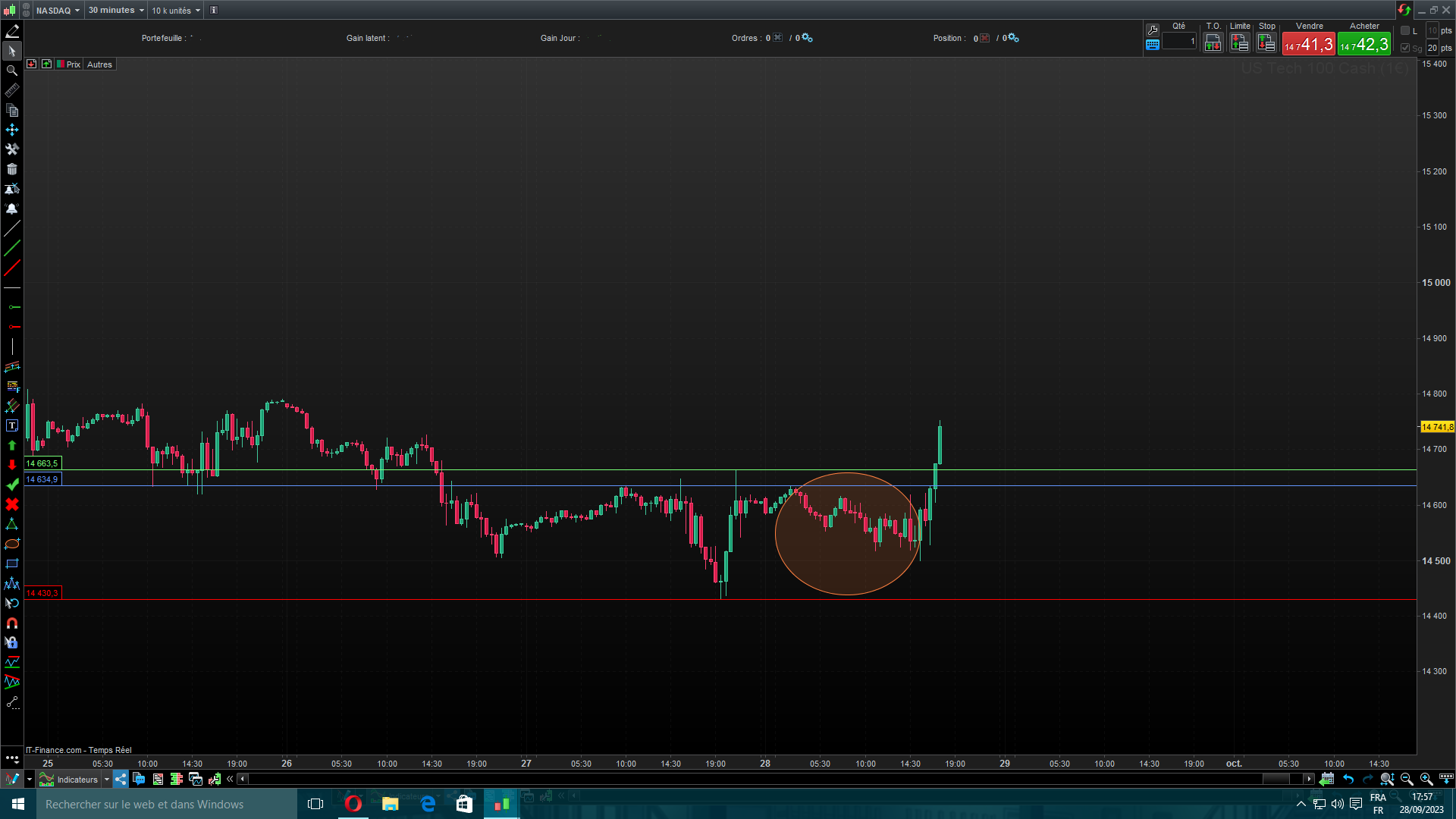The image size is (1456, 819).
Task: Click the Limite order icon
Action: click(x=1239, y=43)
